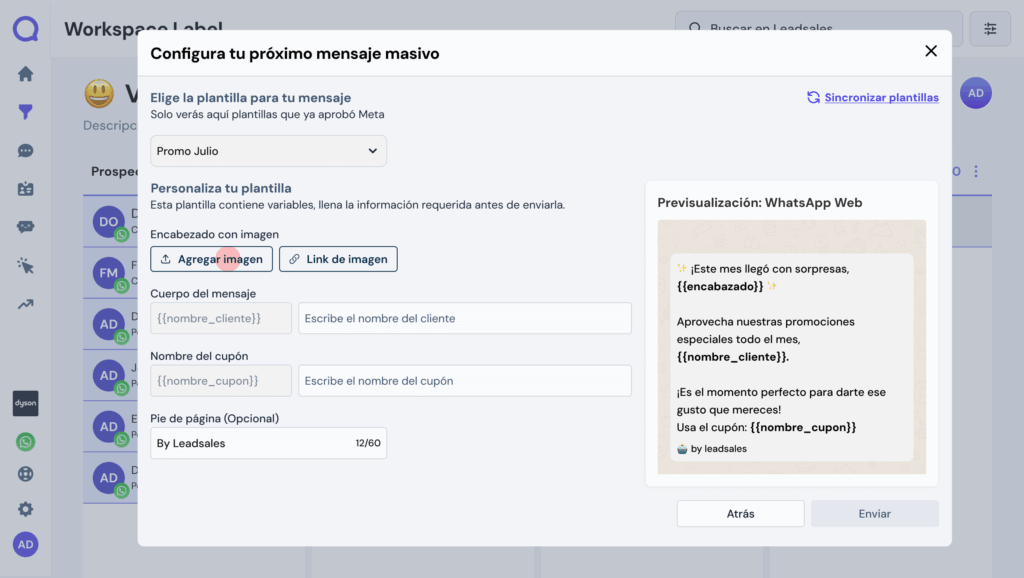Screen dimensions: 1024x578
Task: Open the help lifebuoy icon in sidebar
Action: pyautogui.click(x=26, y=474)
